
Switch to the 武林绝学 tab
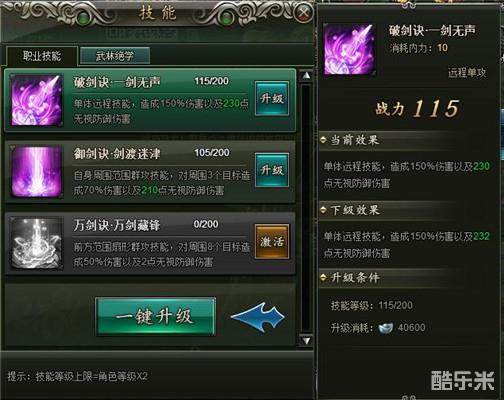[115, 56]
